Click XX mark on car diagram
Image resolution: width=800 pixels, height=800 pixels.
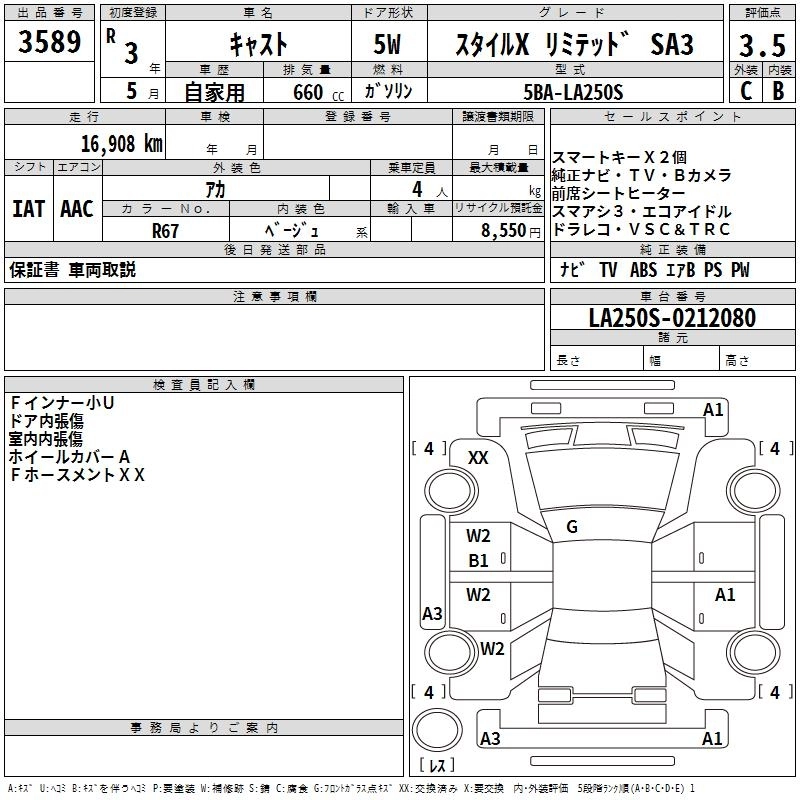(x=478, y=458)
